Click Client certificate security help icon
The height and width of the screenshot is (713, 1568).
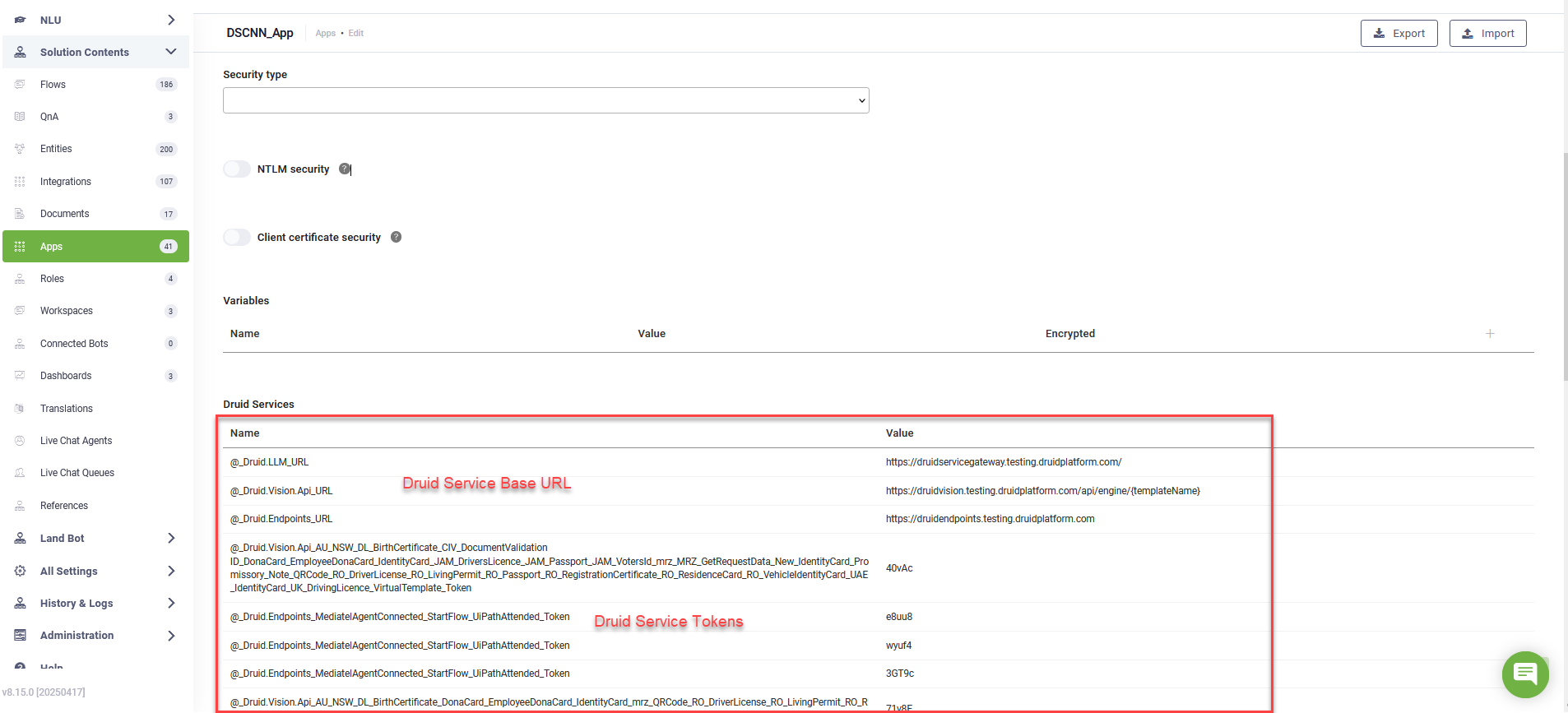tap(396, 237)
